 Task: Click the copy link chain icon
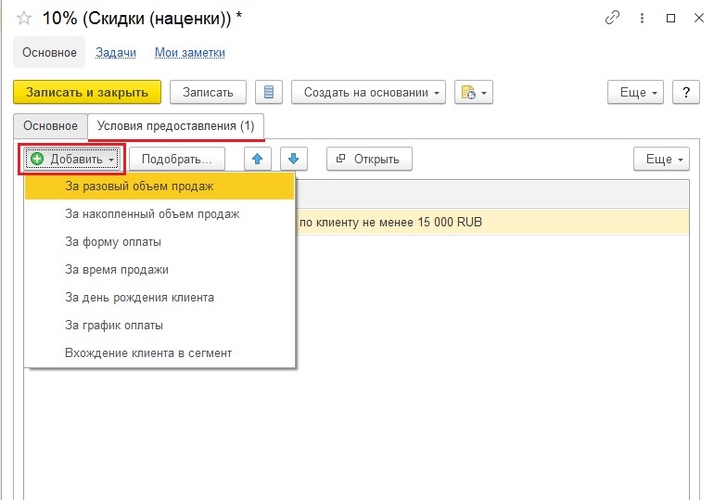[x=612, y=18]
